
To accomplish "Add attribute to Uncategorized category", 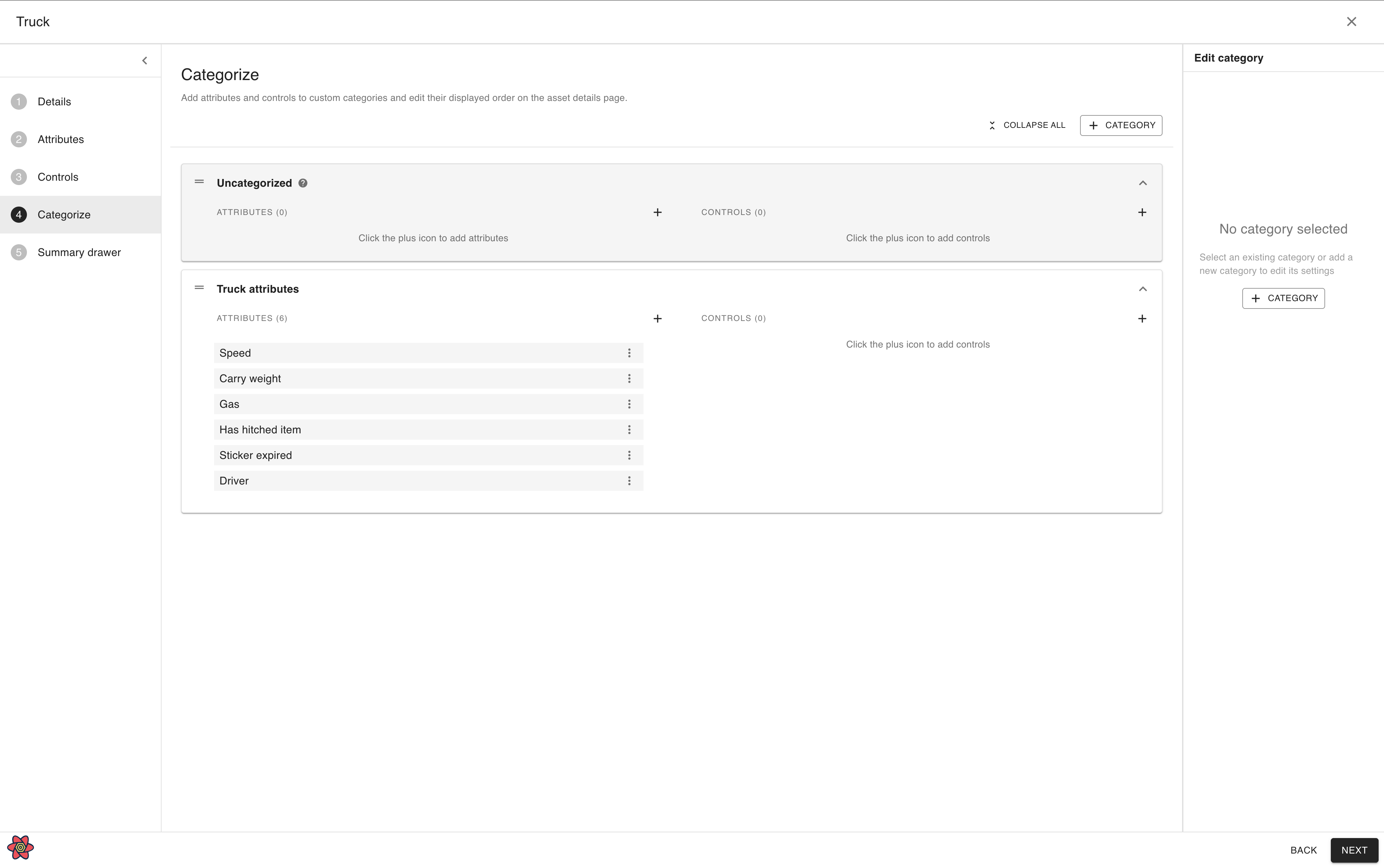I will point(658,212).
